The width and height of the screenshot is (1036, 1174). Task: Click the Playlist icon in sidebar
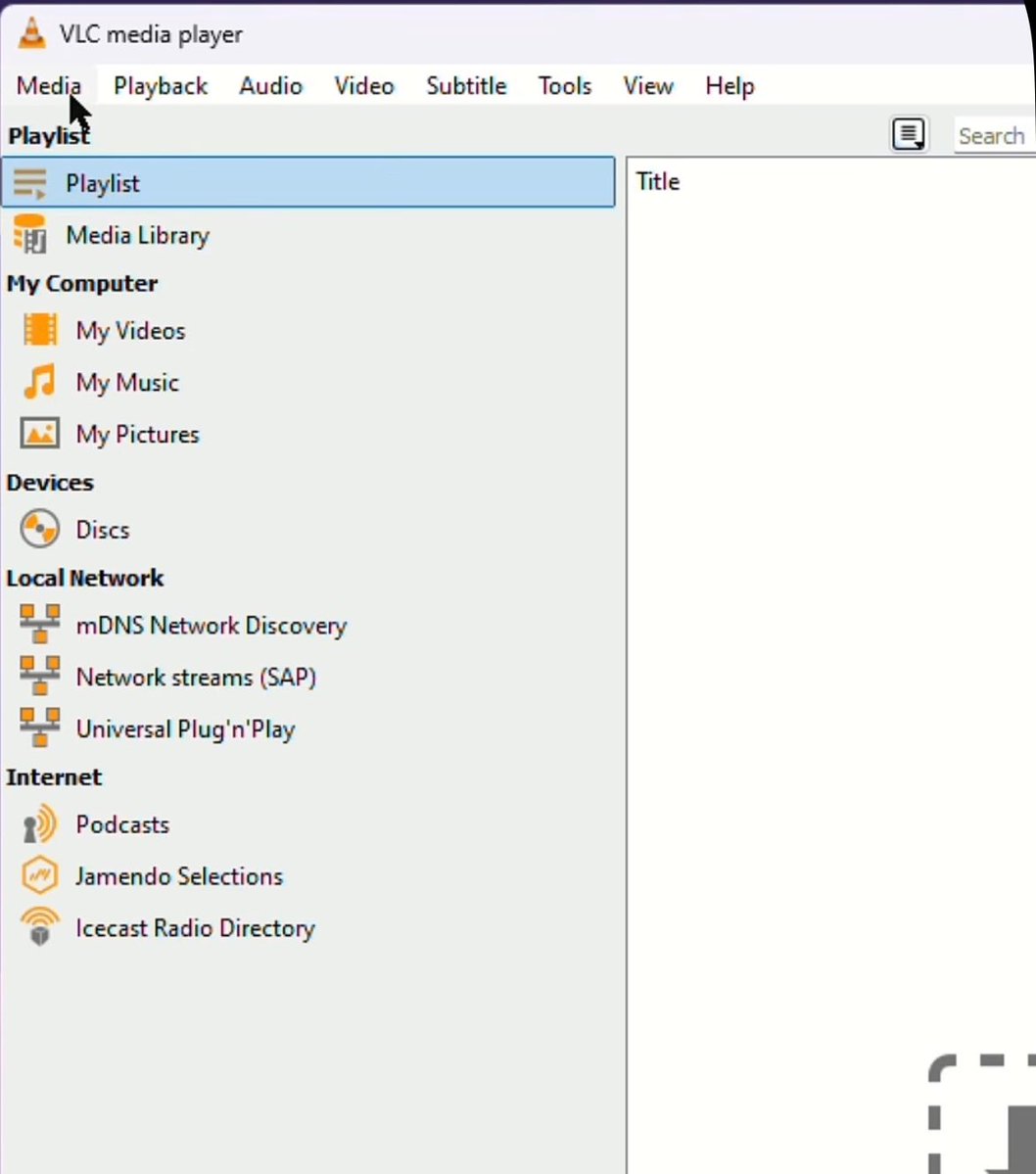click(30, 183)
